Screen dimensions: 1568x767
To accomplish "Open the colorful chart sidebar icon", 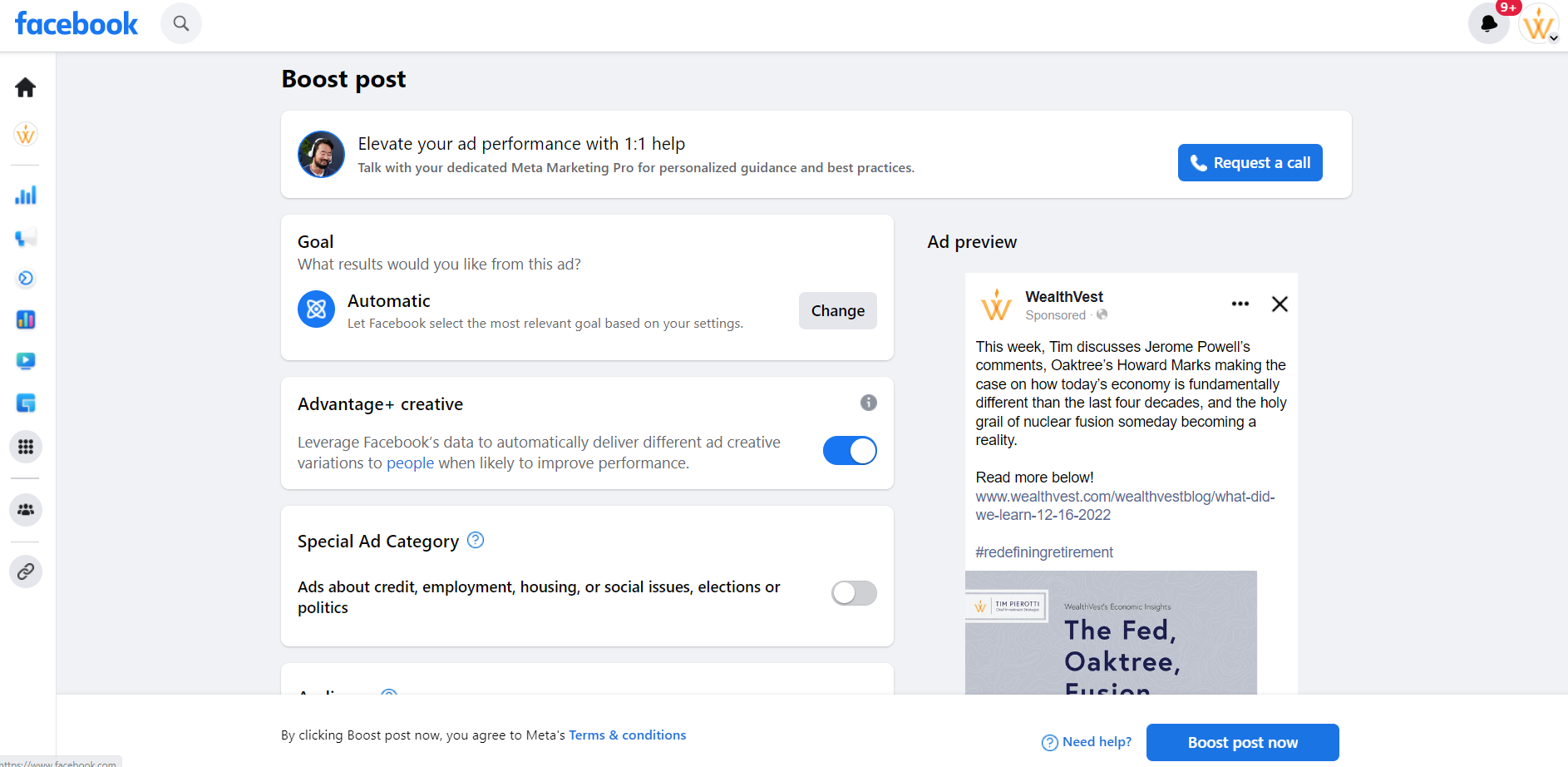I will click(x=26, y=319).
